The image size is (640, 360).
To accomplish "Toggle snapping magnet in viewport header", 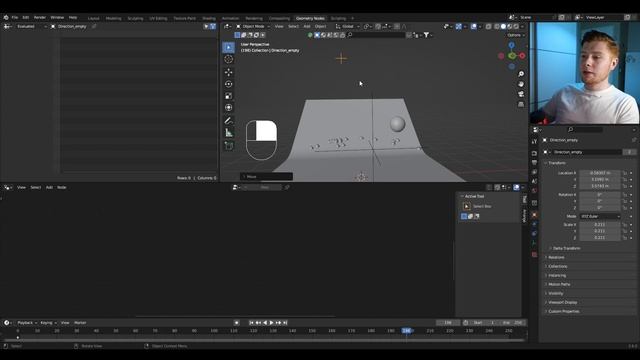I will (378, 27).
